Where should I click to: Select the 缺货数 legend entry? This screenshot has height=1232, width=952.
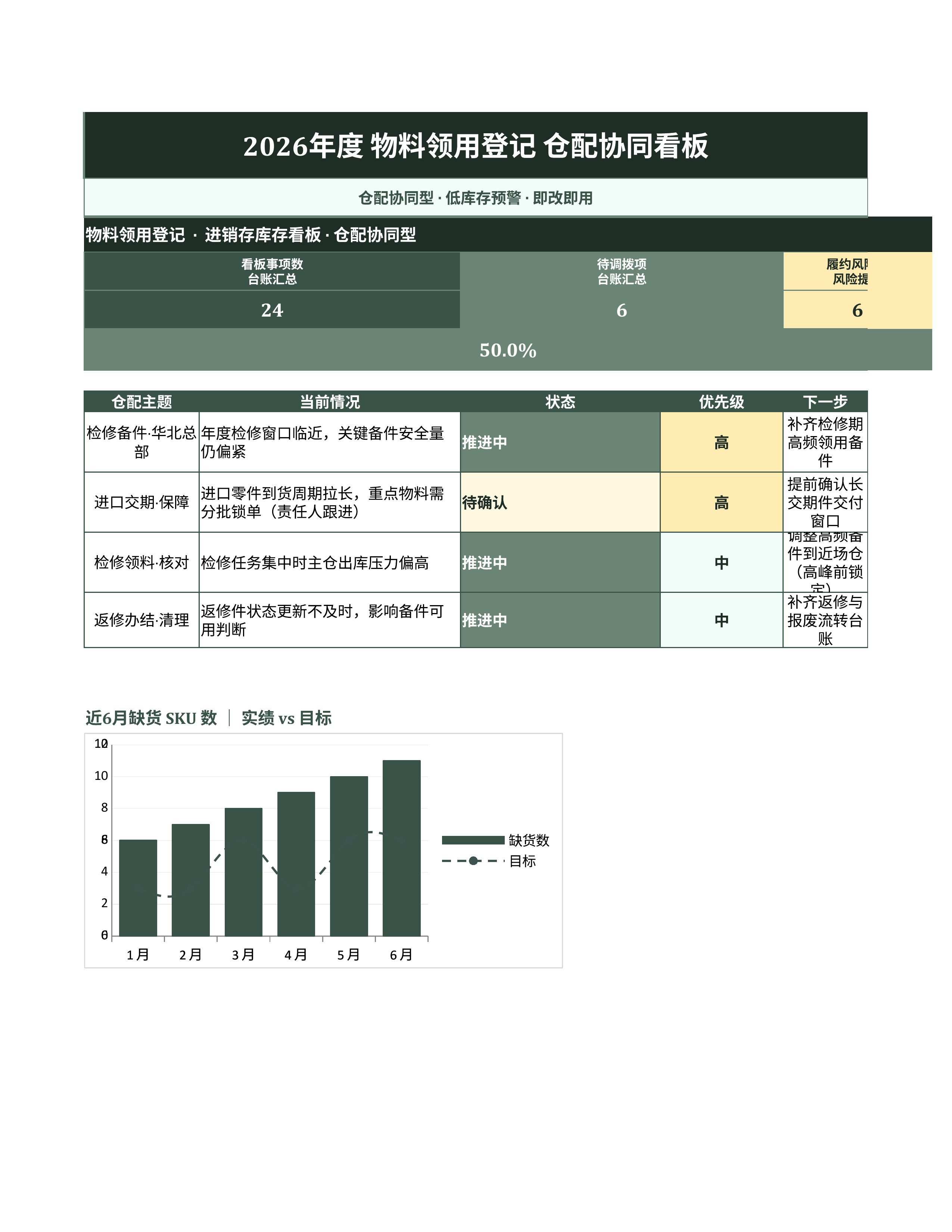click(x=495, y=840)
